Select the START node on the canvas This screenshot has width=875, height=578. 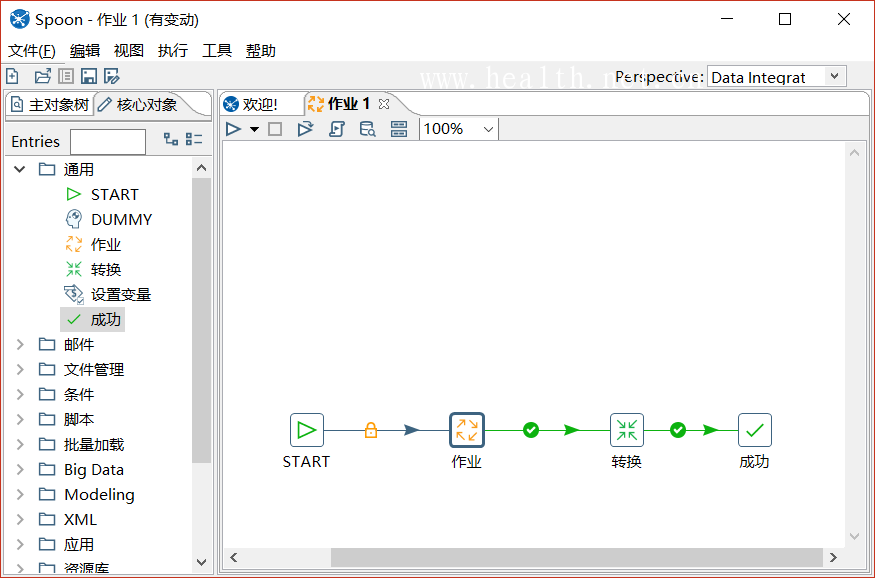click(x=307, y=430)
